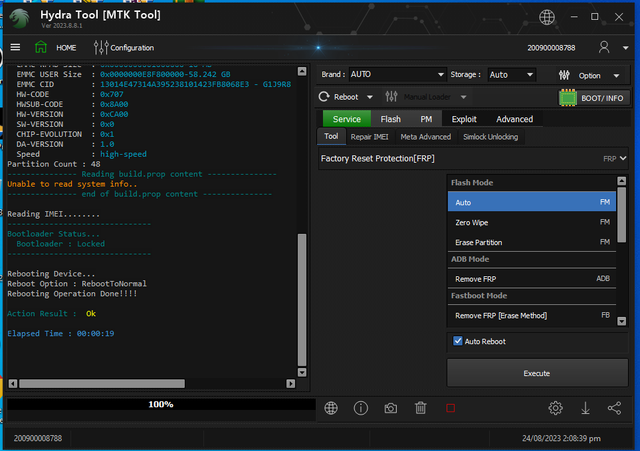Select the Repair IMEI sub-tab
This screenshot has height=451, width=640.
(x=369, y=137)
